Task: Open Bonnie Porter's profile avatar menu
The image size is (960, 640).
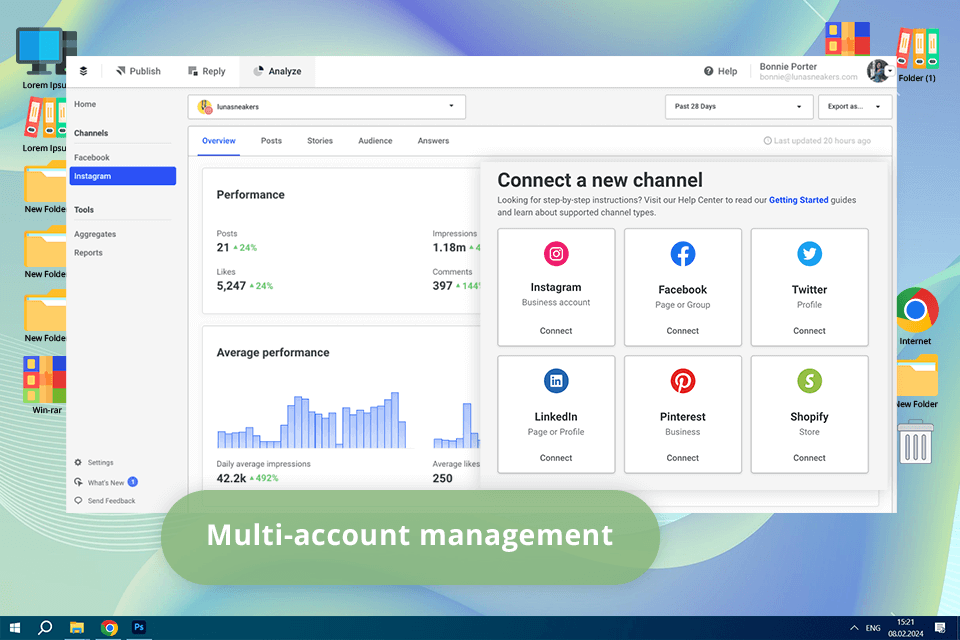Action: tap(878, 71)
